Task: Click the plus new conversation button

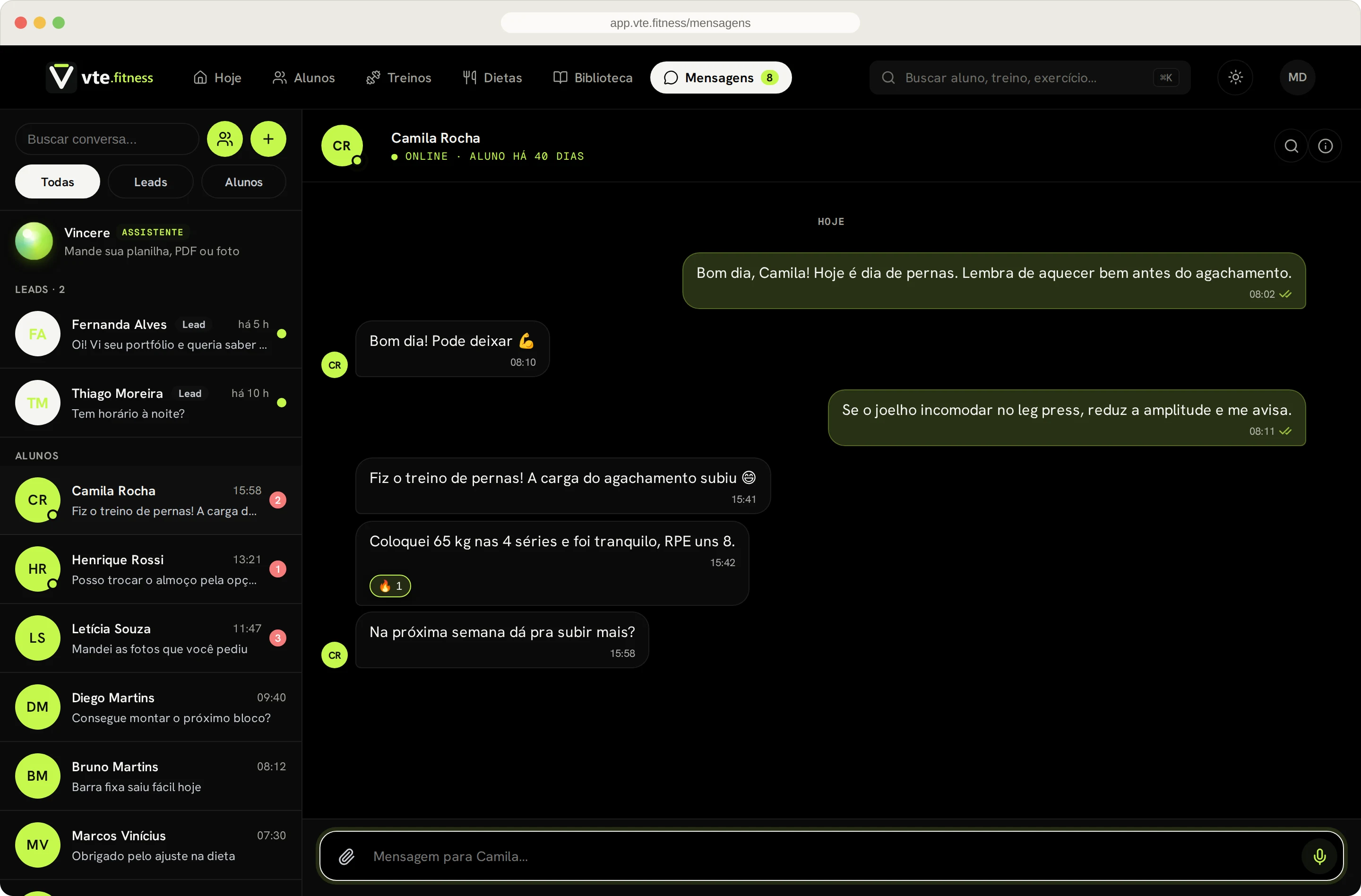Action: point(268,139)
